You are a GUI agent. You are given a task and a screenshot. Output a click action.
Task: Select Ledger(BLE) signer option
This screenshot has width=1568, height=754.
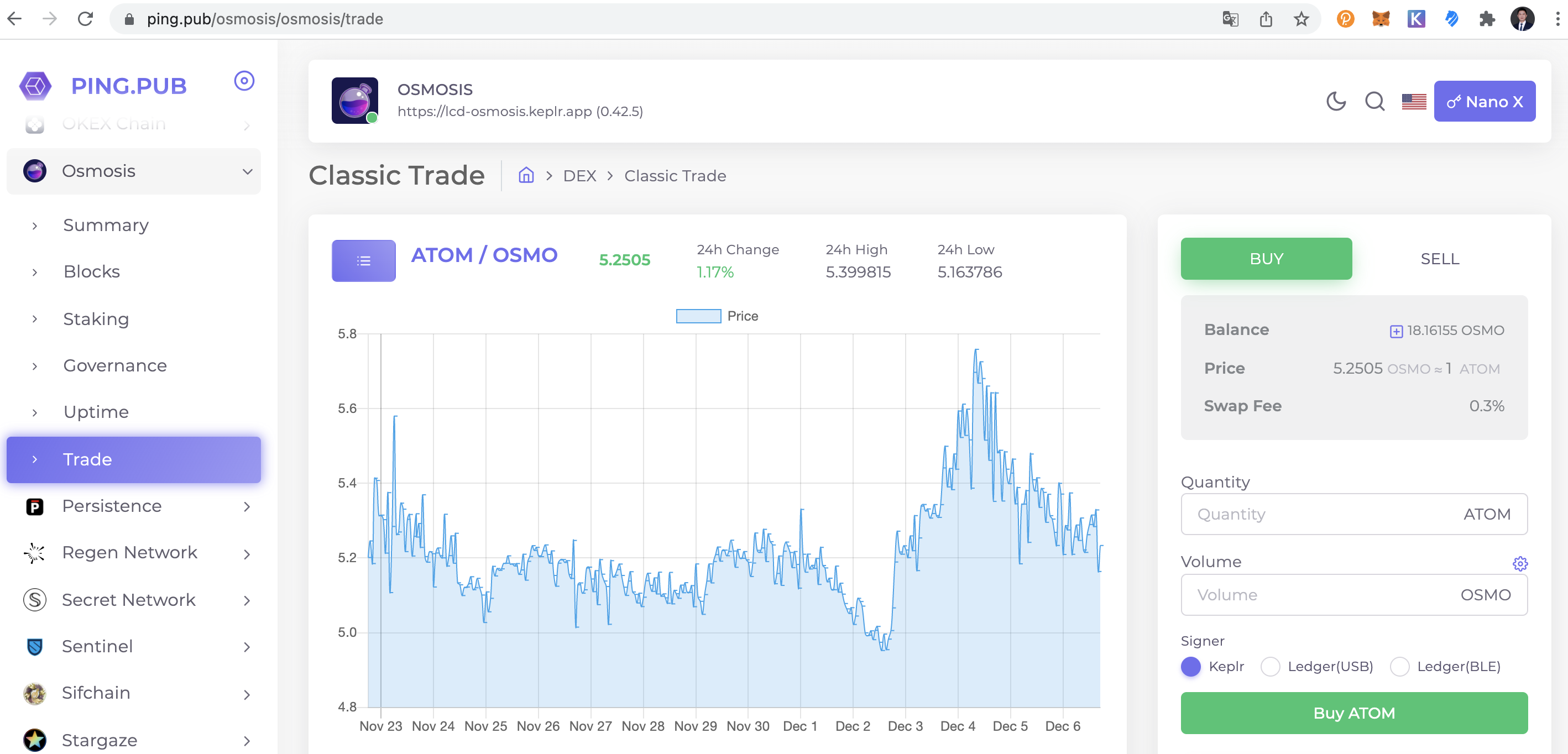pyautogui.click(x=1399, y=666)
